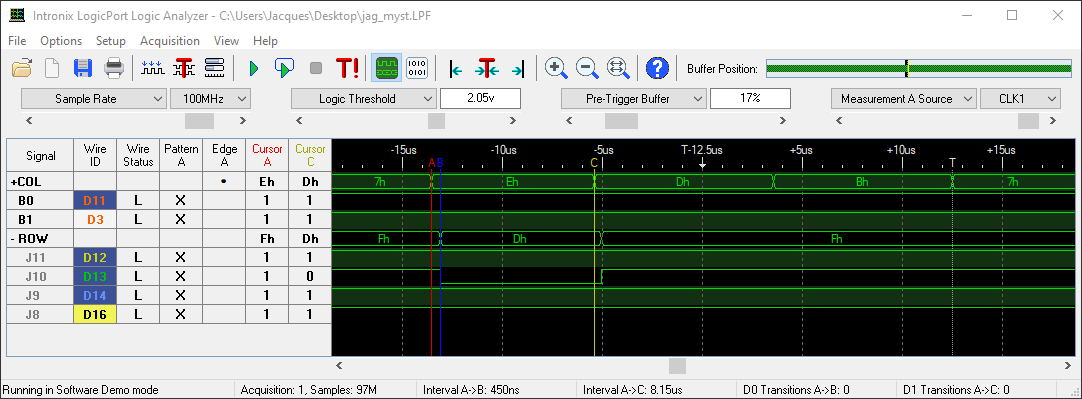The height and width of the screenshot is (399, 1082).
Task: Expand the Logic Threshold selector dropdown
Action: [x=364, y=99]
